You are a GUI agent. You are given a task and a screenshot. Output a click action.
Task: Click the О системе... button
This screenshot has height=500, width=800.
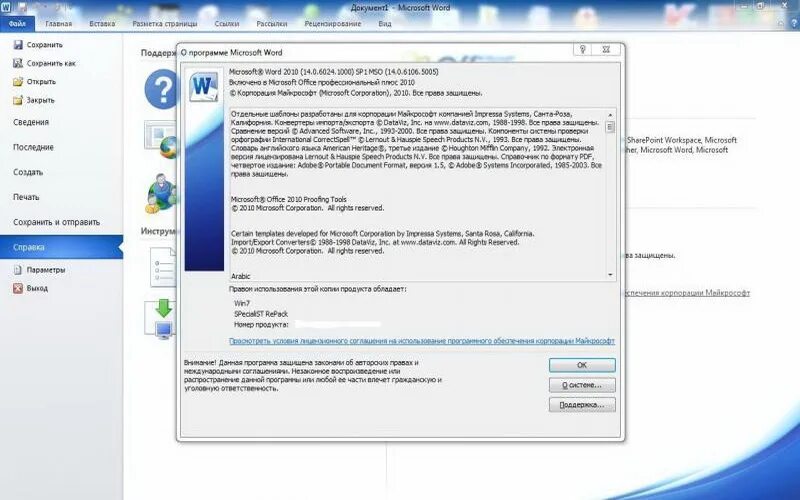582,385
